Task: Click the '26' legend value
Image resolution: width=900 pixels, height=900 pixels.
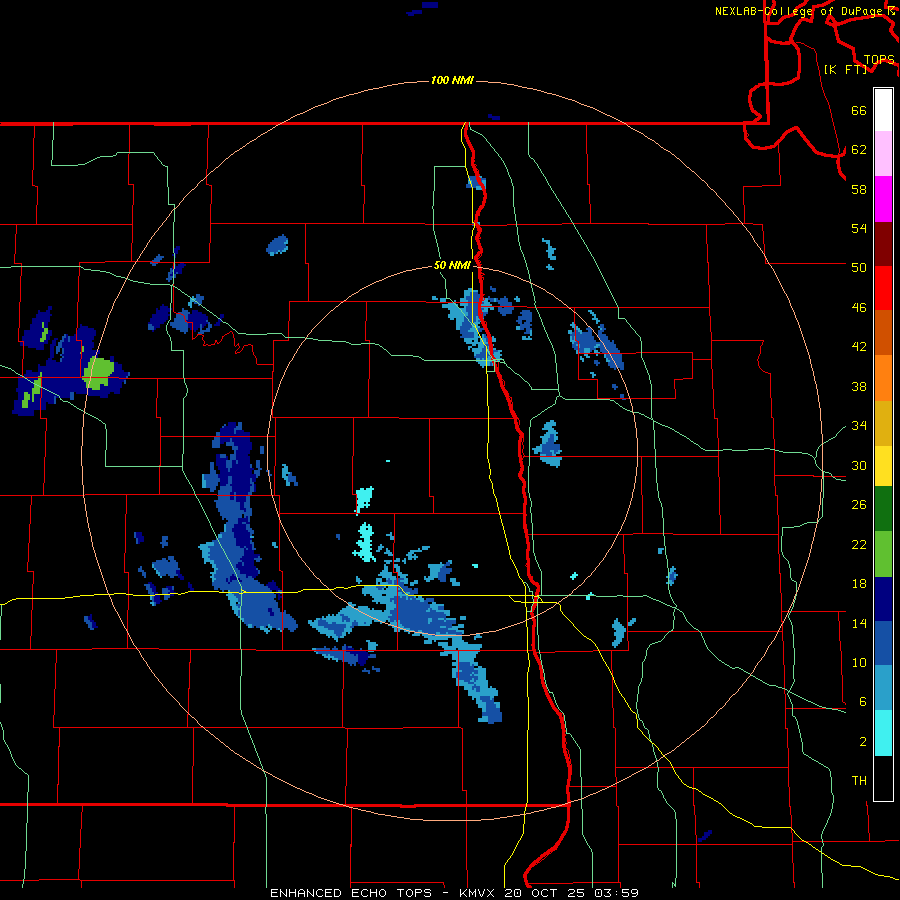Action: 859,505
